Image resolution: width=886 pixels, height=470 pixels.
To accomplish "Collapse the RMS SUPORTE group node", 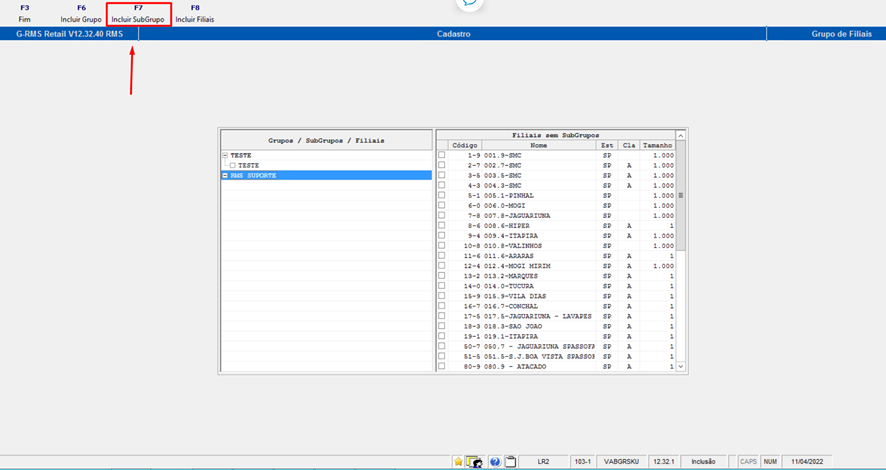I will click(225, 176).
